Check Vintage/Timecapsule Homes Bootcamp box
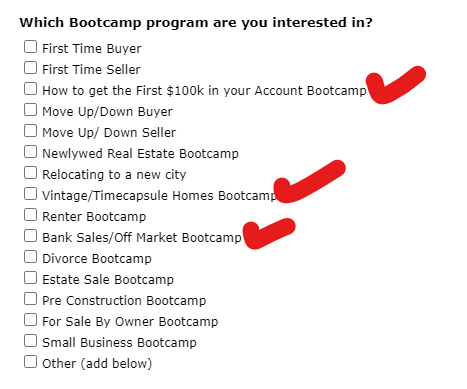Viewport: 467px width, 389px height. pos(30,194)
